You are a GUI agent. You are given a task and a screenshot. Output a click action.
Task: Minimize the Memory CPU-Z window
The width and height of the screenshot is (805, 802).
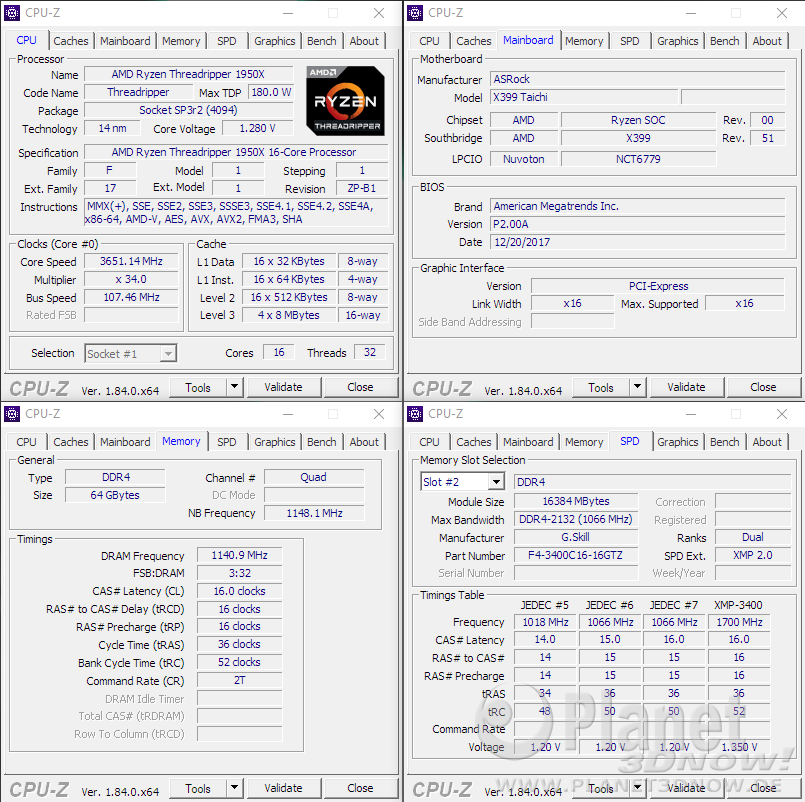[x=288, y=414]
